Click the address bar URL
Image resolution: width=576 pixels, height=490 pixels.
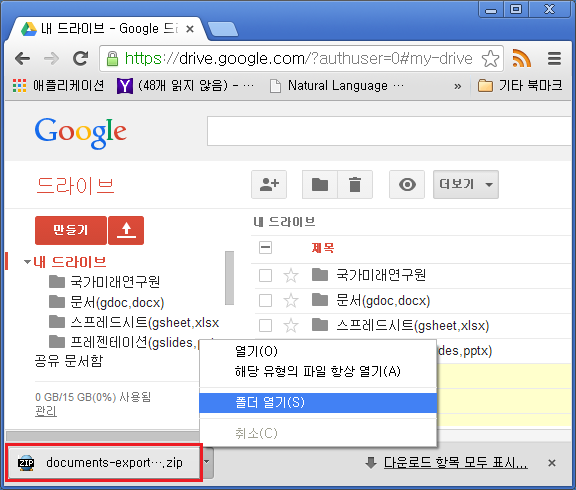coord(298,58)
